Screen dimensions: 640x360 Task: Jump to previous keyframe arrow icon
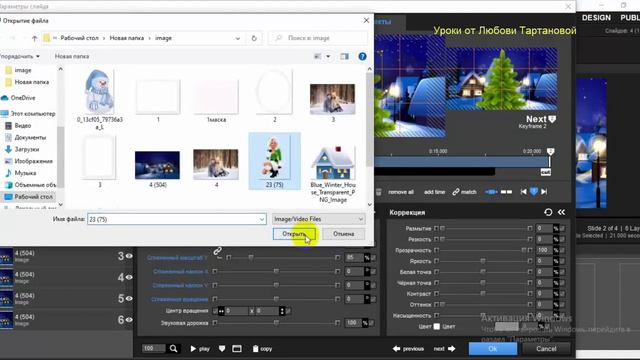[x=523, y=191]
